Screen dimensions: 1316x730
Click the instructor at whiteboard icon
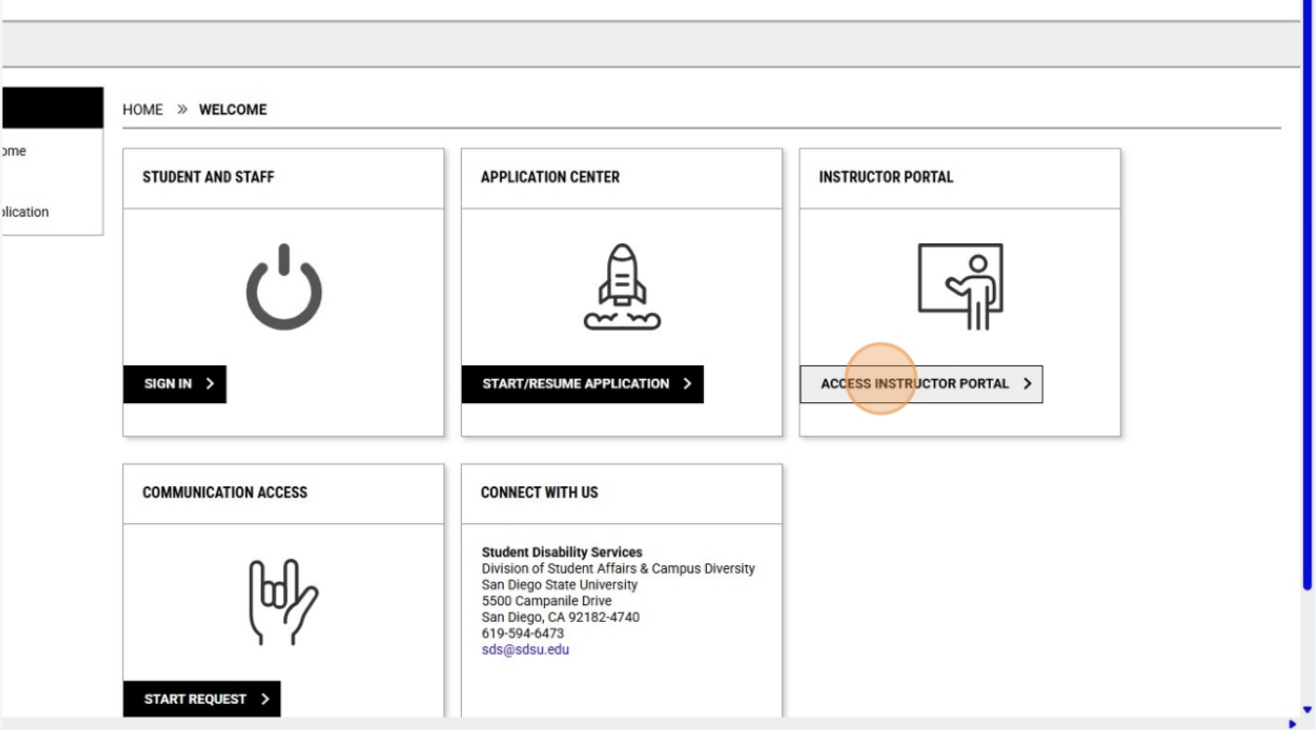pyautogui.click(x=960, y=287)
